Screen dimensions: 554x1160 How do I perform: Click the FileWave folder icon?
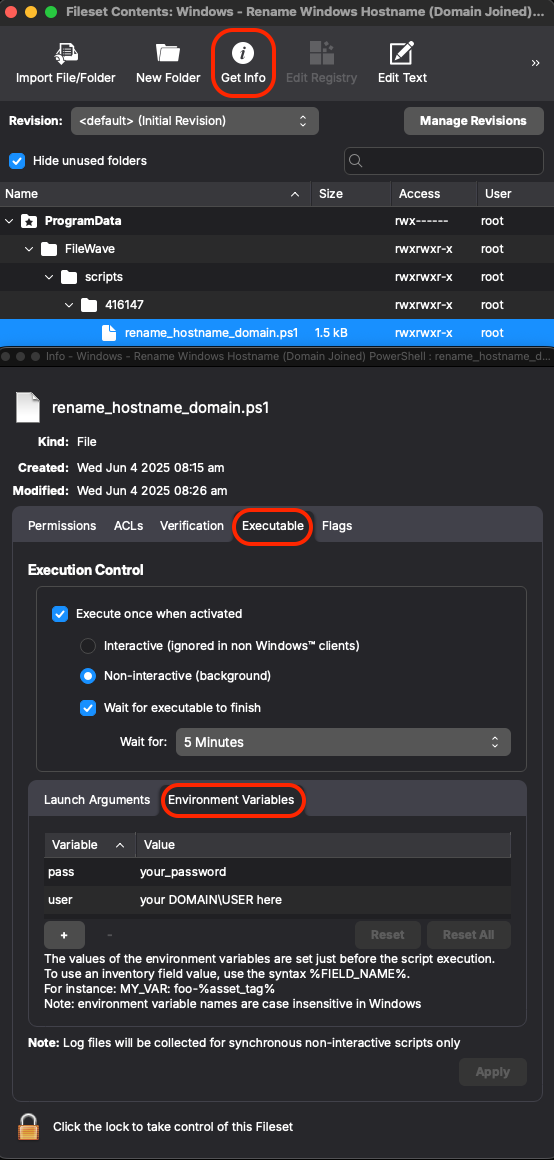(49, 249)
